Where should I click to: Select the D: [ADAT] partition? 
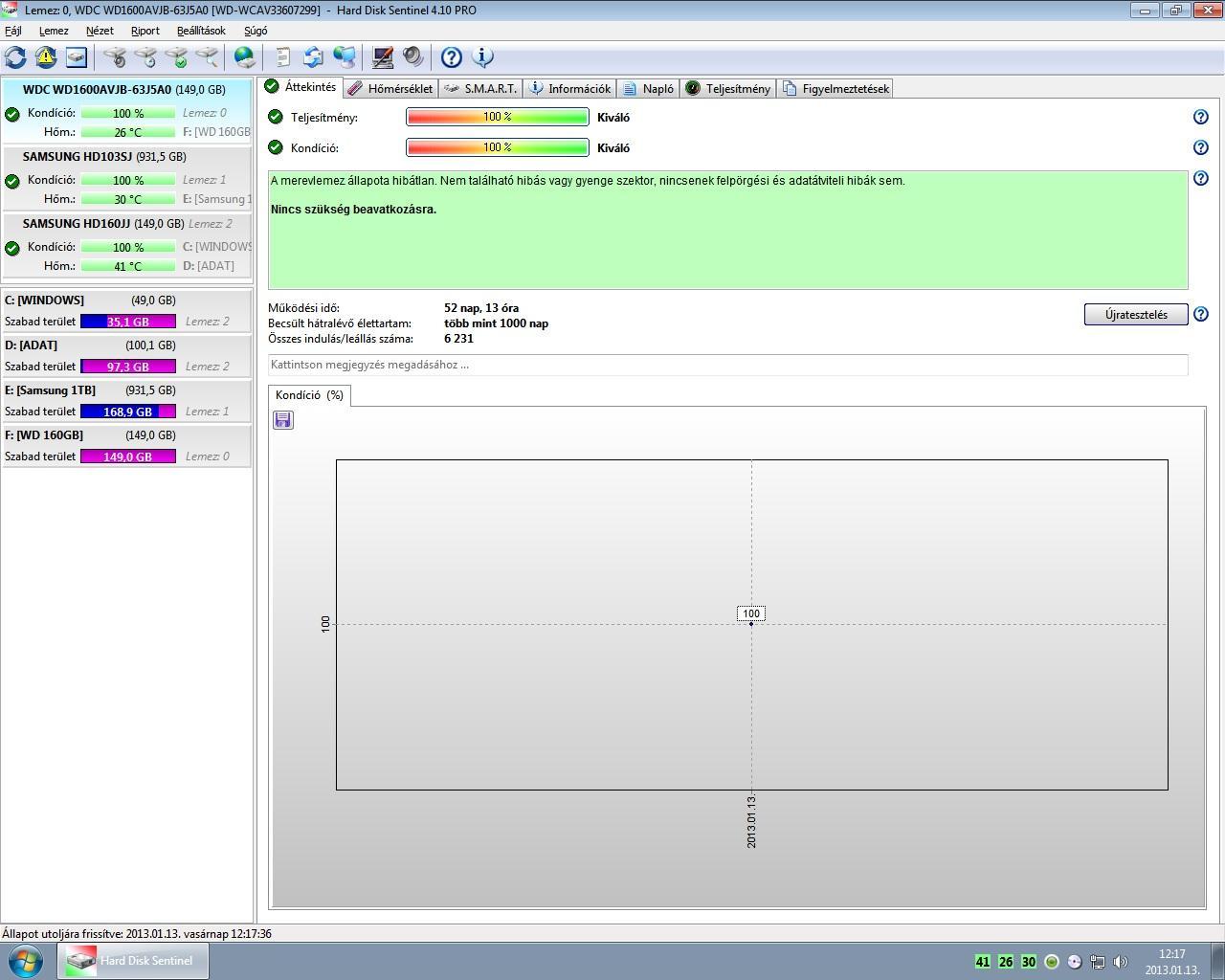(x=126, y=356)
